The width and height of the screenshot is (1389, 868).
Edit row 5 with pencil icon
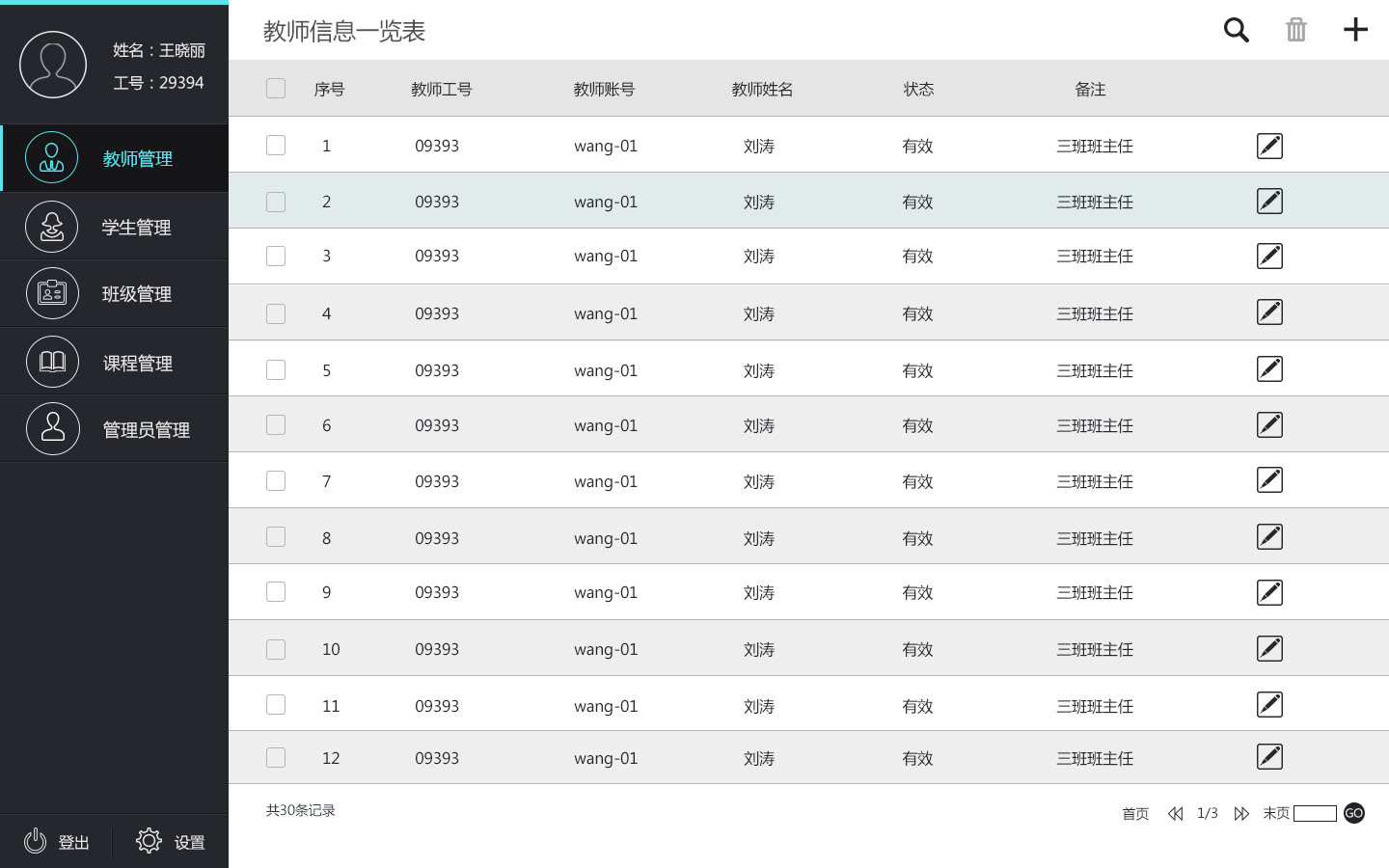(1269, 368)
